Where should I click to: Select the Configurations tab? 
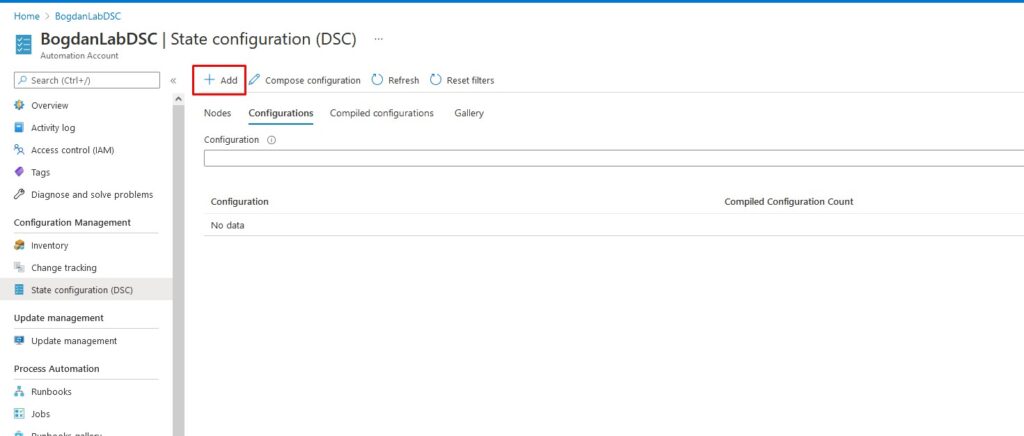click(281, 113)
